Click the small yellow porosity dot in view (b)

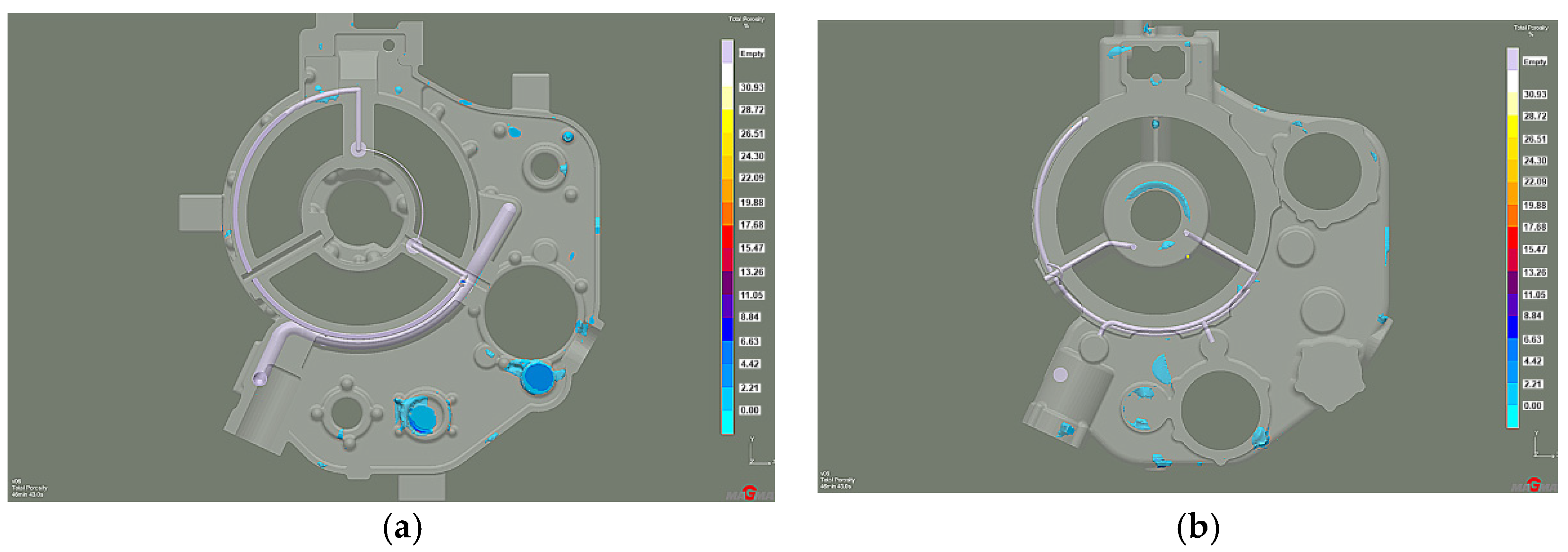click(1188, 257)
